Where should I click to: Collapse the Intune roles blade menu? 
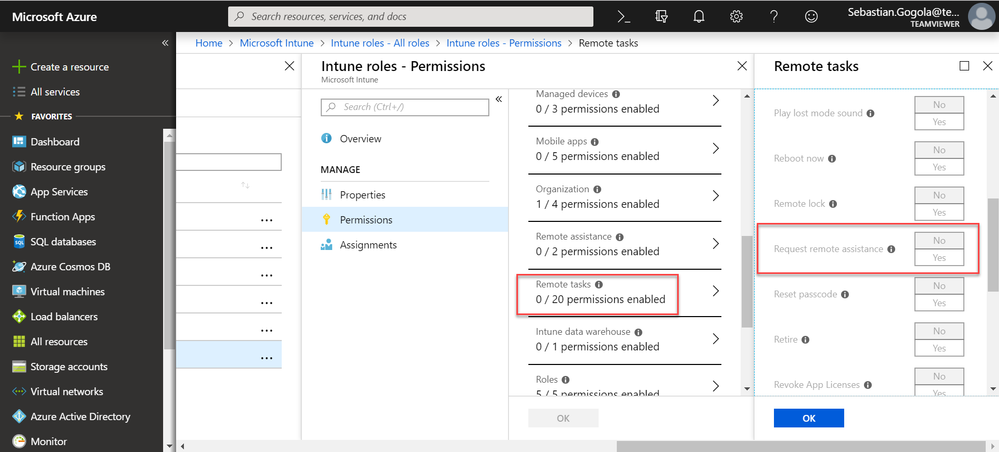tap(498, 99)
